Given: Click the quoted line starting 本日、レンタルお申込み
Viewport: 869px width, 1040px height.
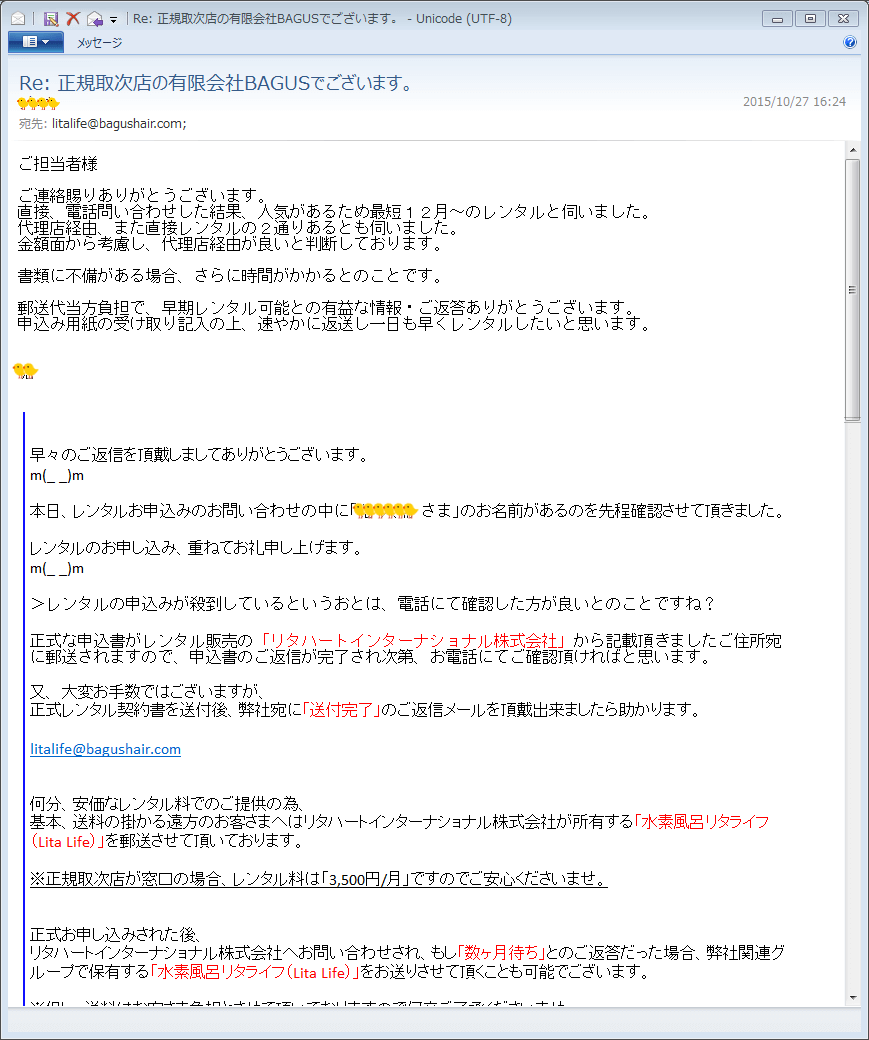Looking at the screenshot, I should [x=408, y=511].
